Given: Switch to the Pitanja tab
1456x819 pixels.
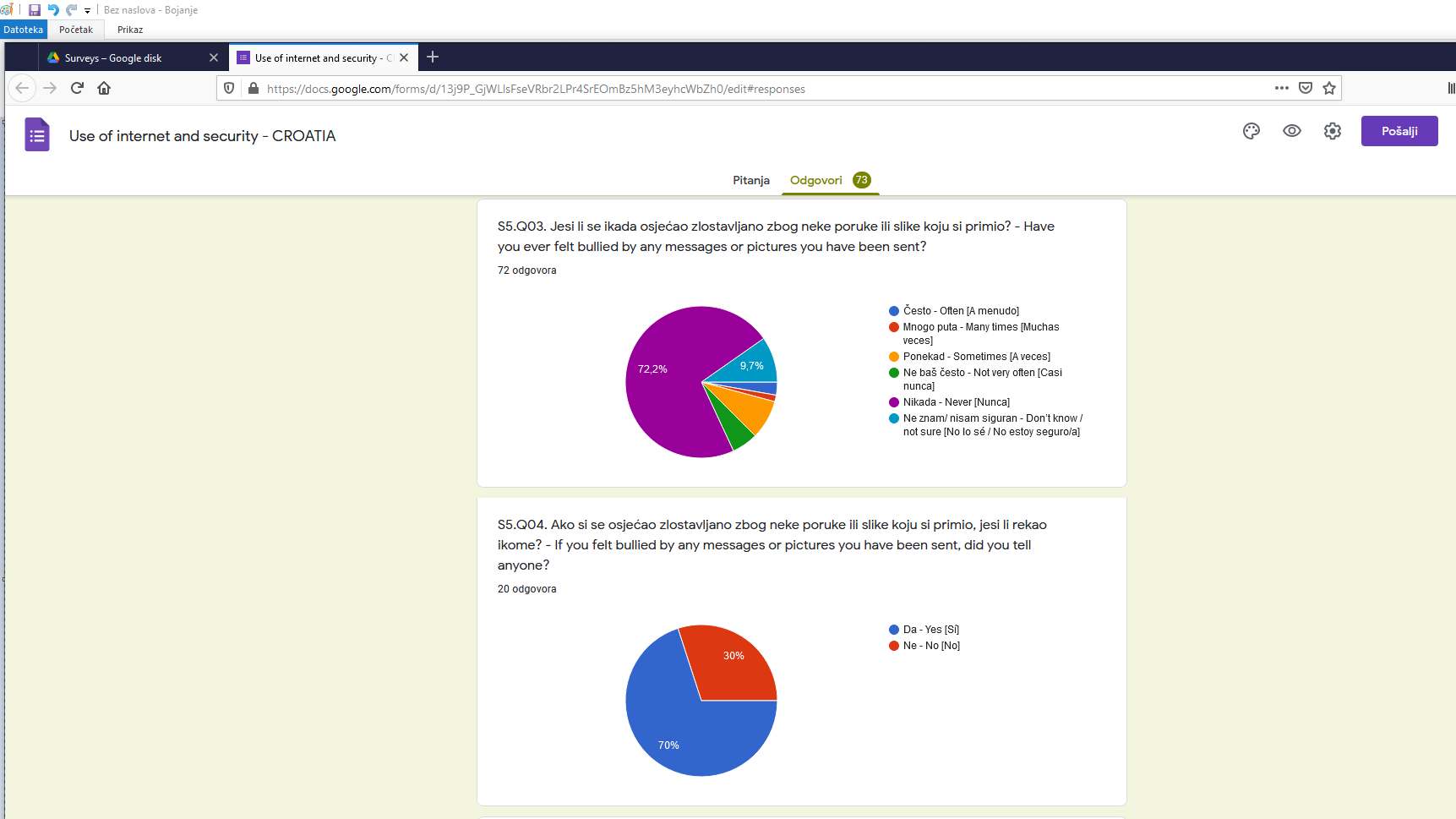Looking at the screenshot, I should coord(750,180).
